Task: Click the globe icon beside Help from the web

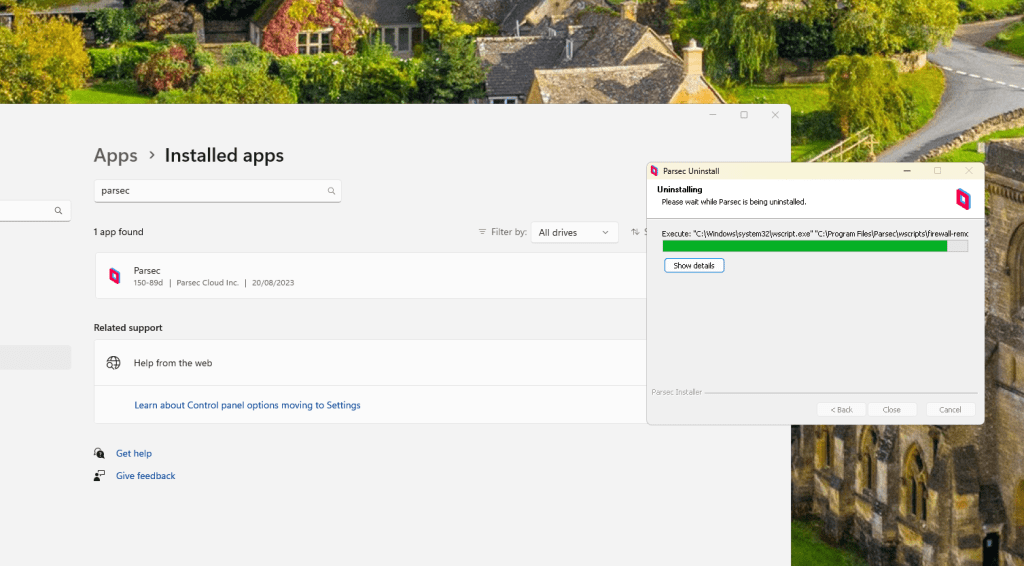Action: coord(114,362)
